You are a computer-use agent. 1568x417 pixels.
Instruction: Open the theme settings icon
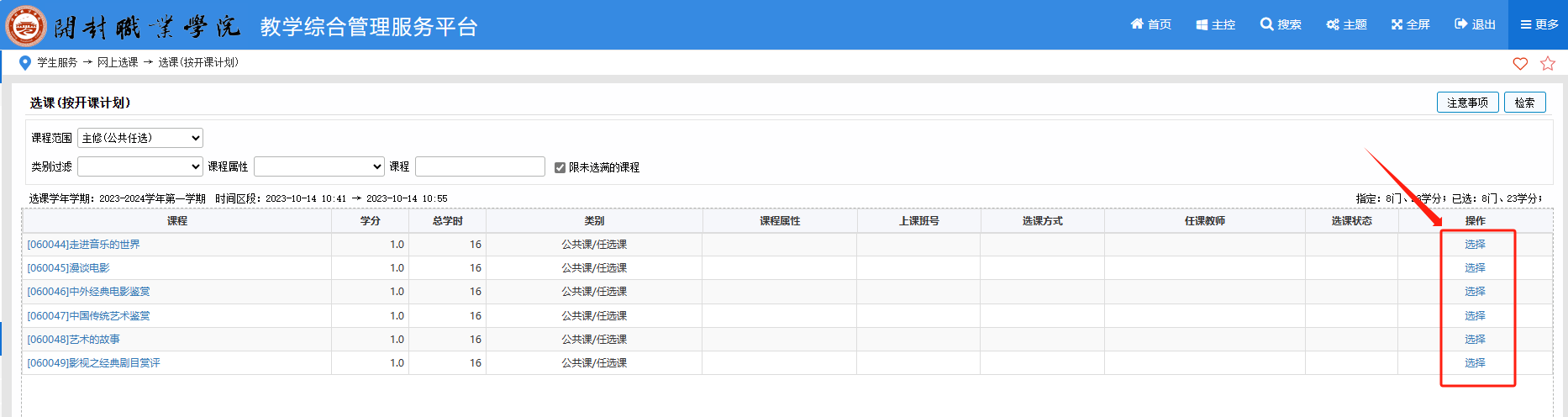pos(1333,24)
